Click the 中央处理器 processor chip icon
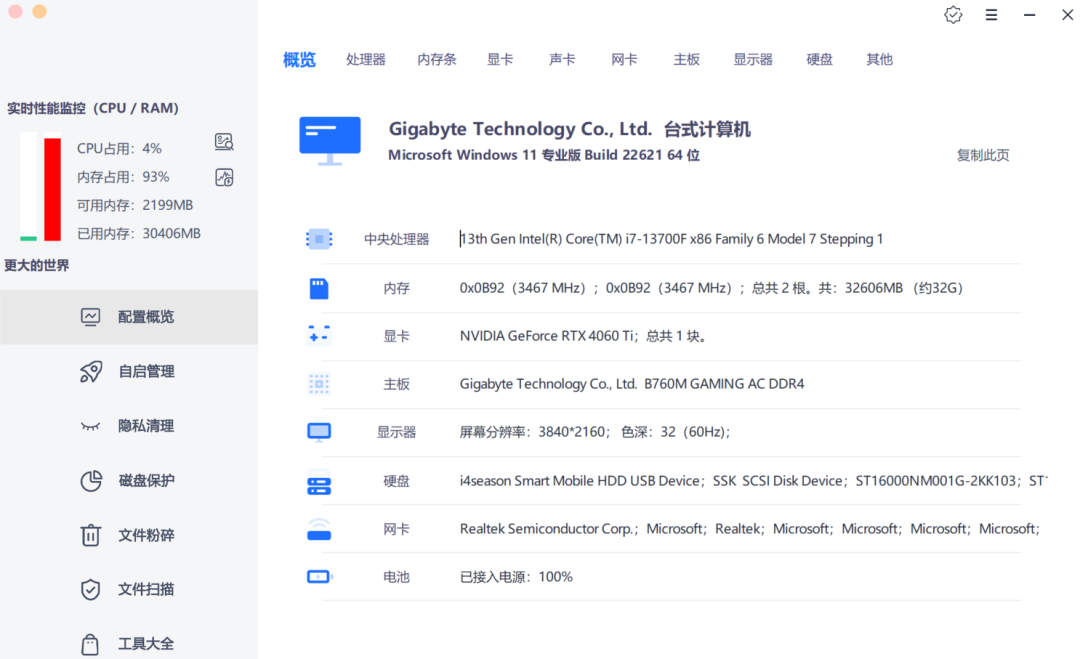The image size is (1080, 659). [319, 239]
